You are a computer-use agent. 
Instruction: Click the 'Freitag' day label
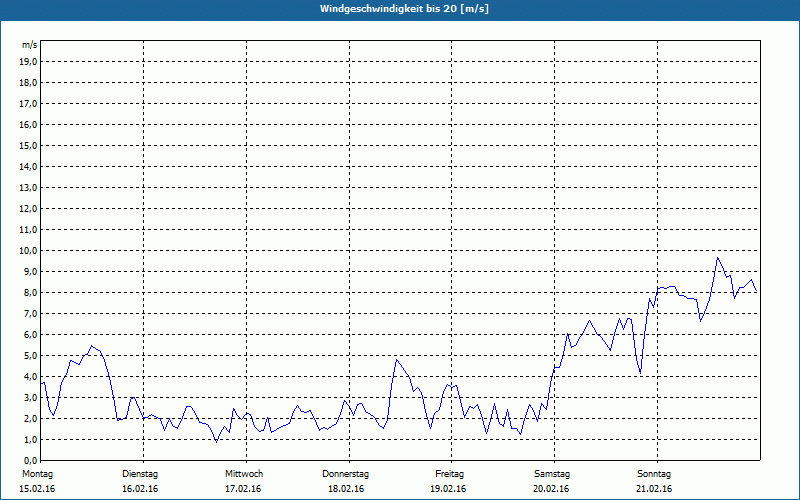[449, 474]
